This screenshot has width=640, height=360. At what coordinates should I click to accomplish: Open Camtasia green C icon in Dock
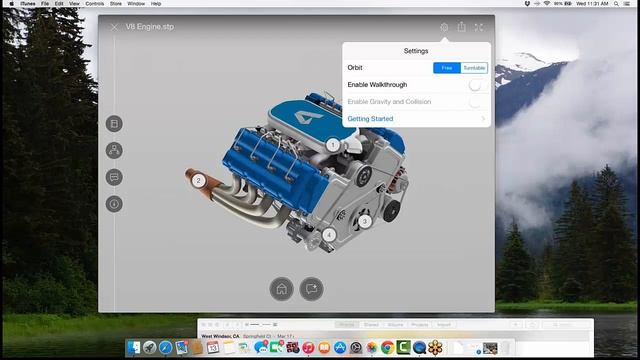tap(403, 347)
